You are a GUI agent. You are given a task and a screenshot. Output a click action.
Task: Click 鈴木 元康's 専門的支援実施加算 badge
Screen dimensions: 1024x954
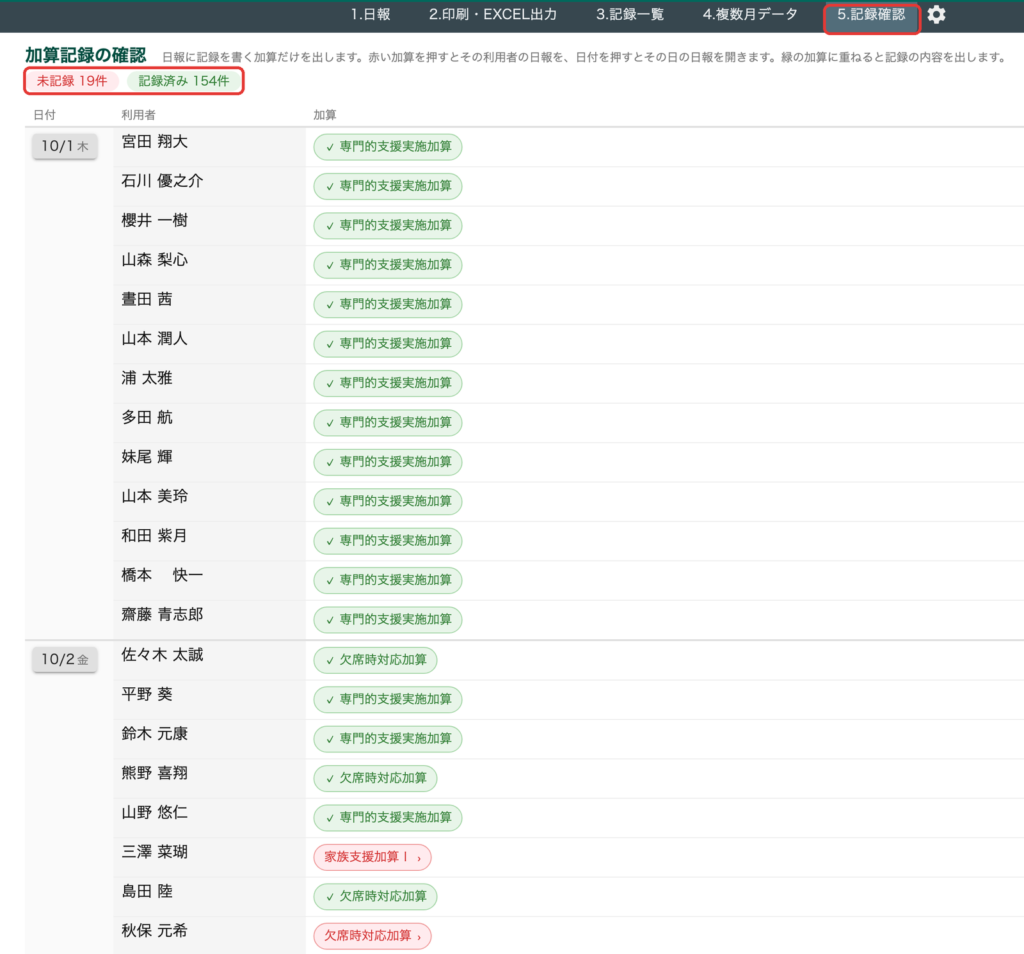click(x=388, y=739)
